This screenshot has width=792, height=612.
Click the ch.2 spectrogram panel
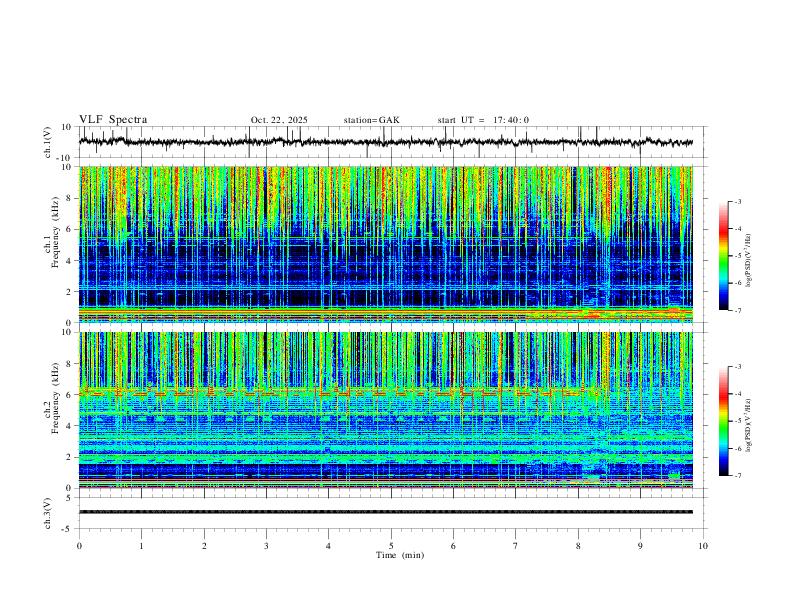[x=385, y=410]
